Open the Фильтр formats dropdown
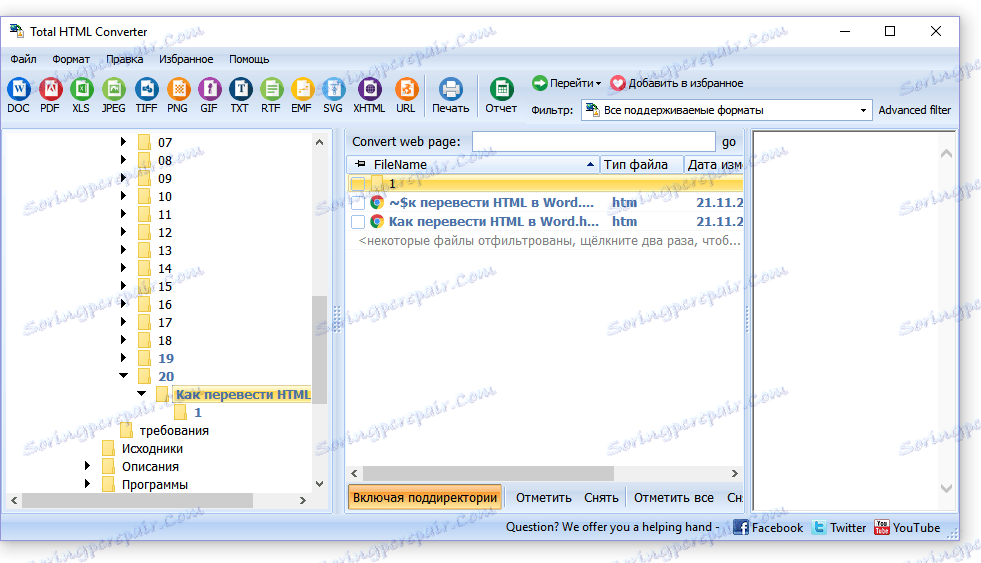The image size is (981, 563). [x=863, y=110]
